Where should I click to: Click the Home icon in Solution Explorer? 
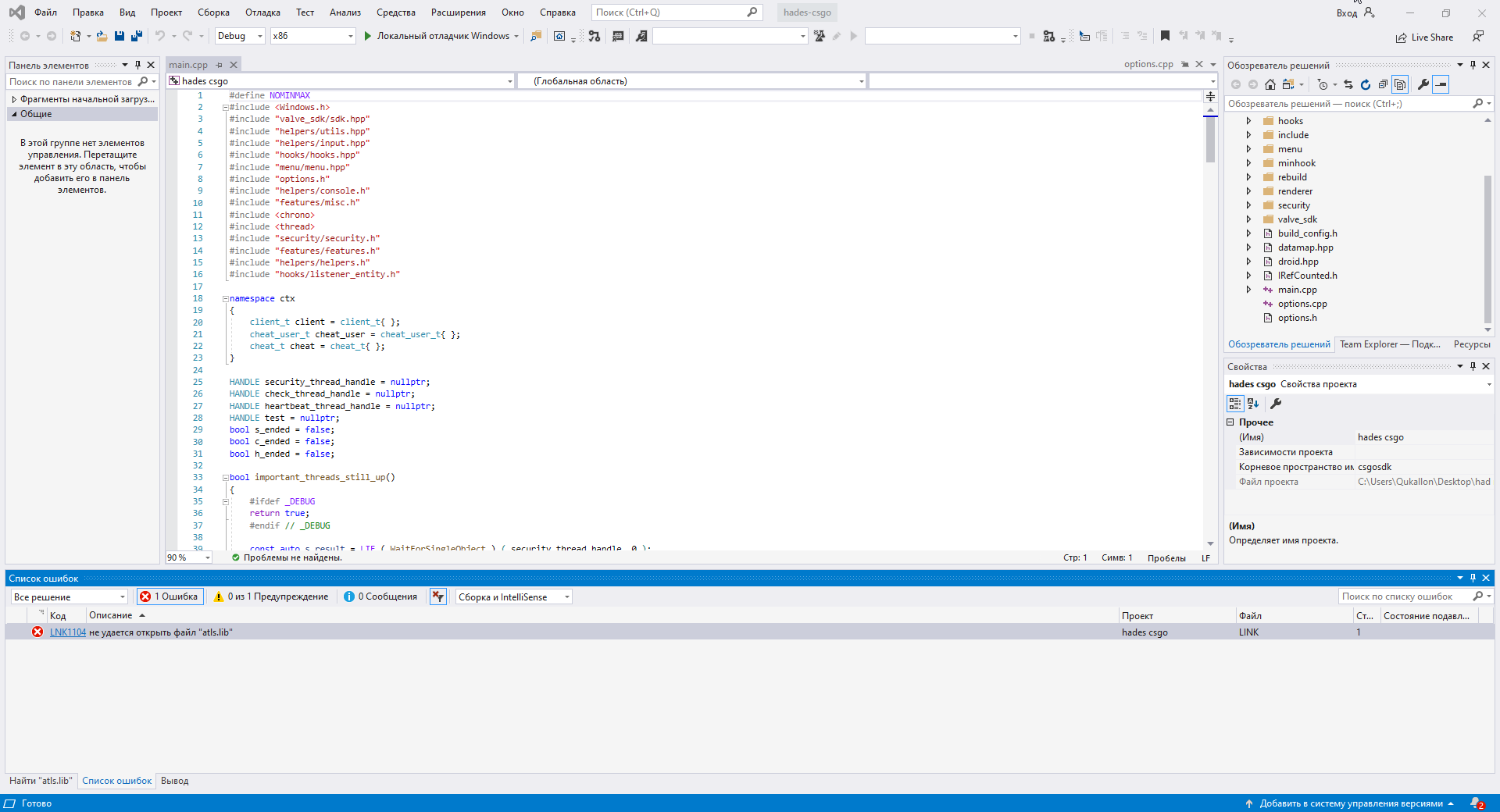(x=1270, y=84)
